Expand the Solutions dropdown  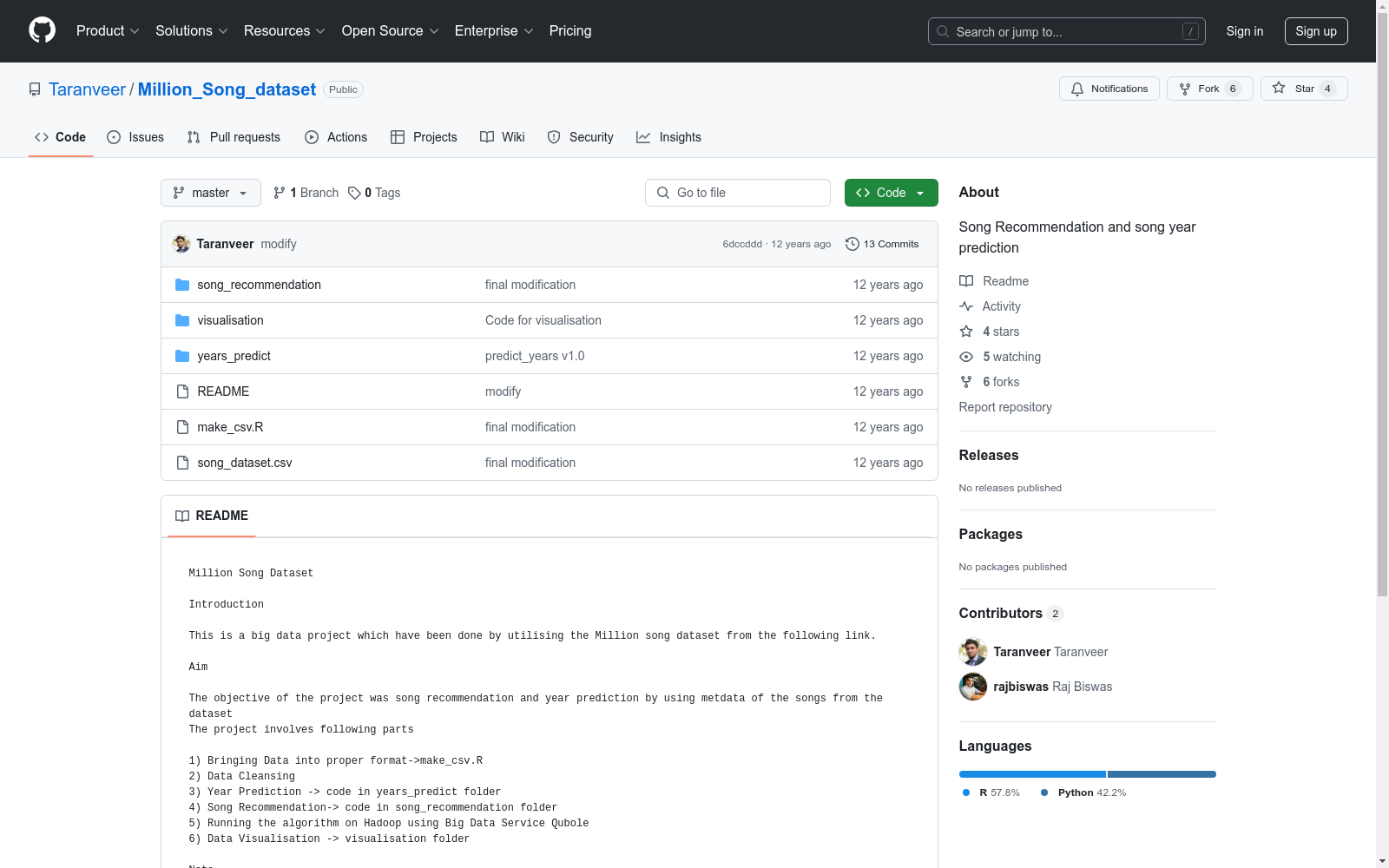pos(192,30)
